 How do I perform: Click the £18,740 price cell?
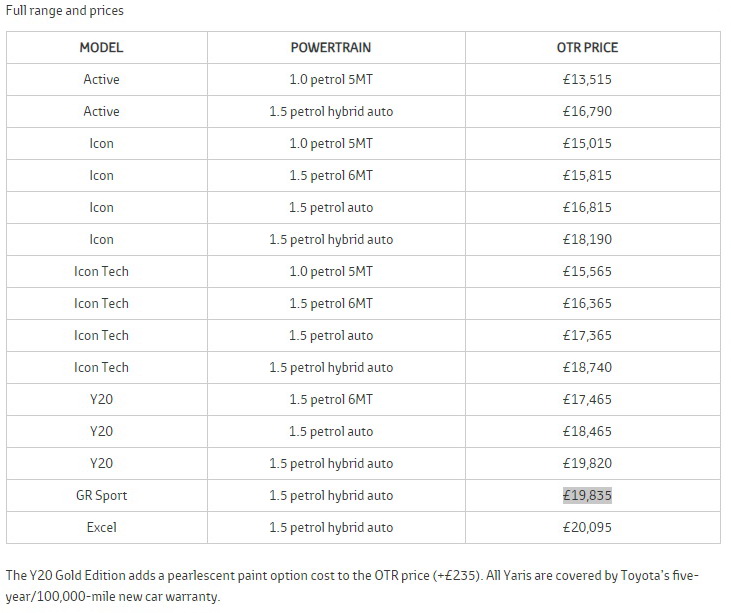pos(587,367)
